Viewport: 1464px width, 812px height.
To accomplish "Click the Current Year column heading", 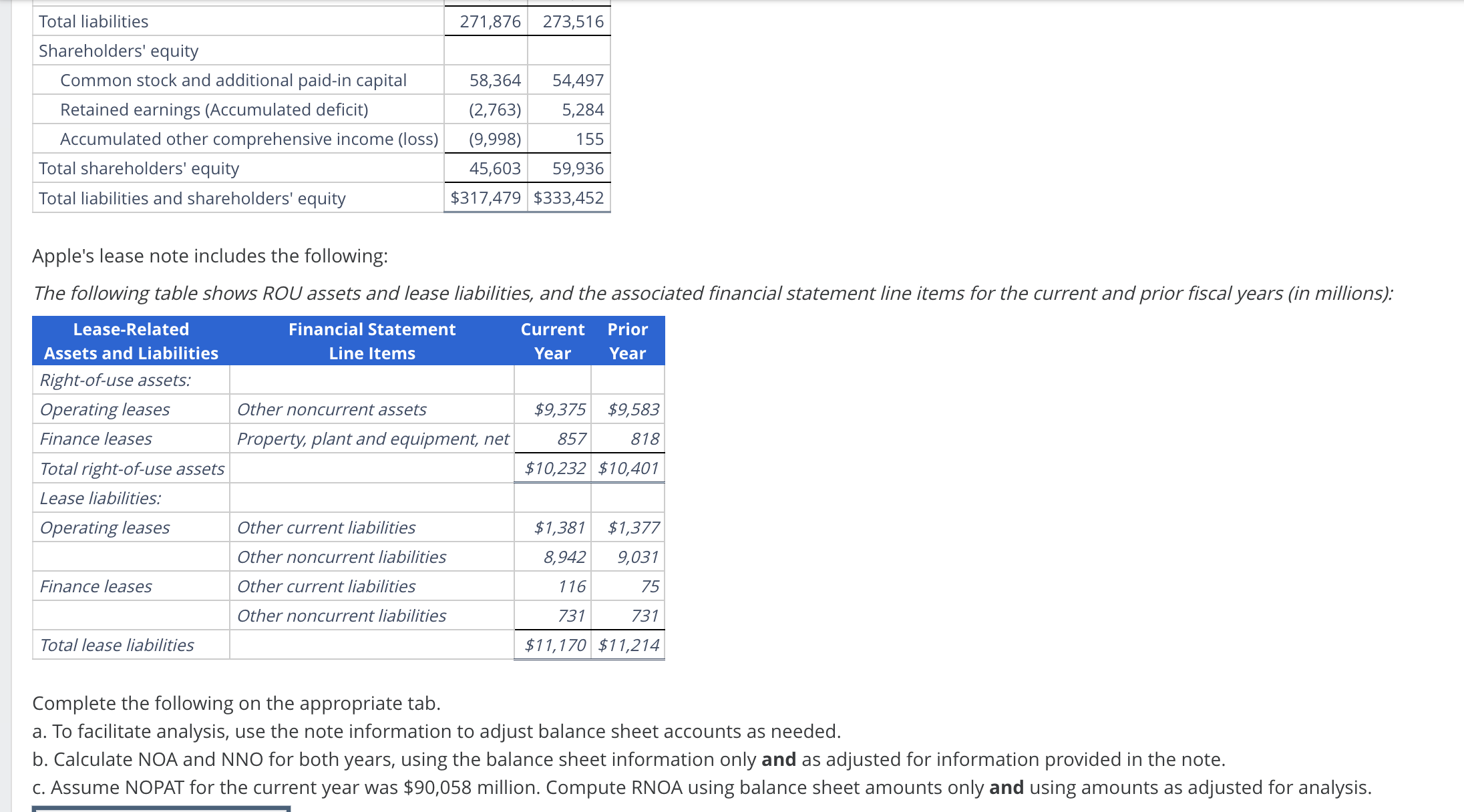I will pyautogui.click(x=553, y=341).
